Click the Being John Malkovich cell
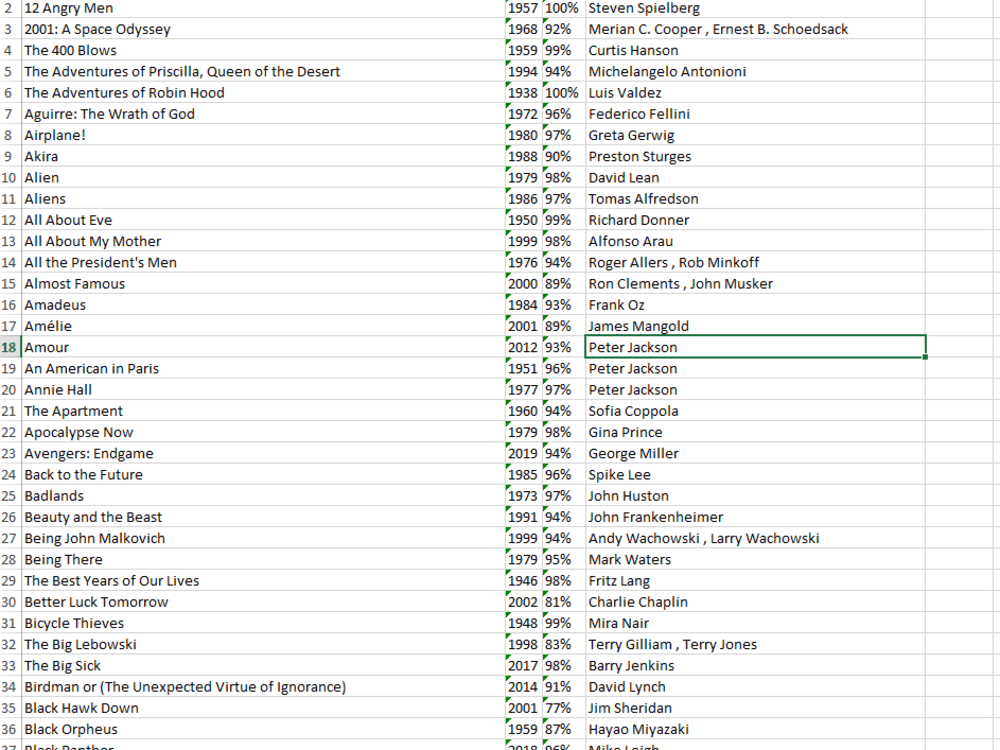 (263, 538)
